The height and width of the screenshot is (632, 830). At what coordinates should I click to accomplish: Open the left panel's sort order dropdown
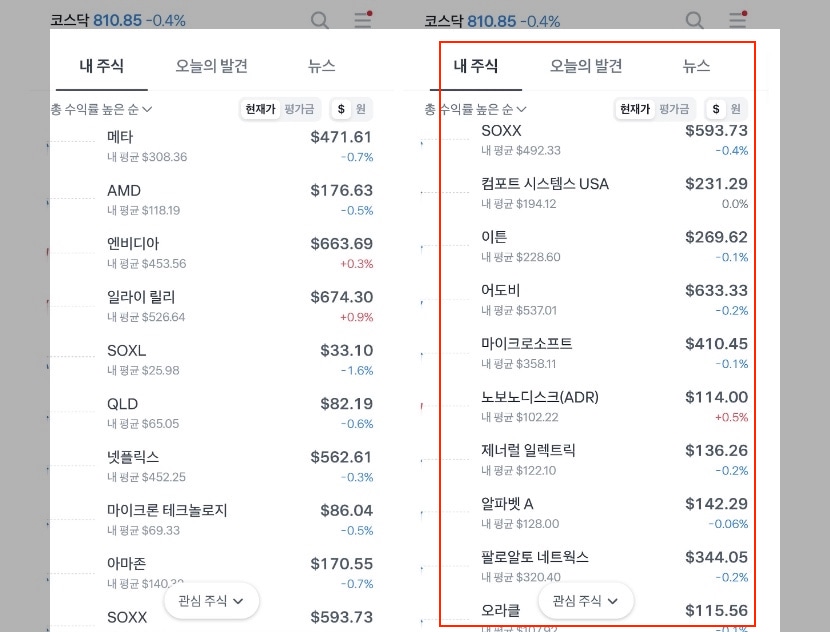click(99, 109)
